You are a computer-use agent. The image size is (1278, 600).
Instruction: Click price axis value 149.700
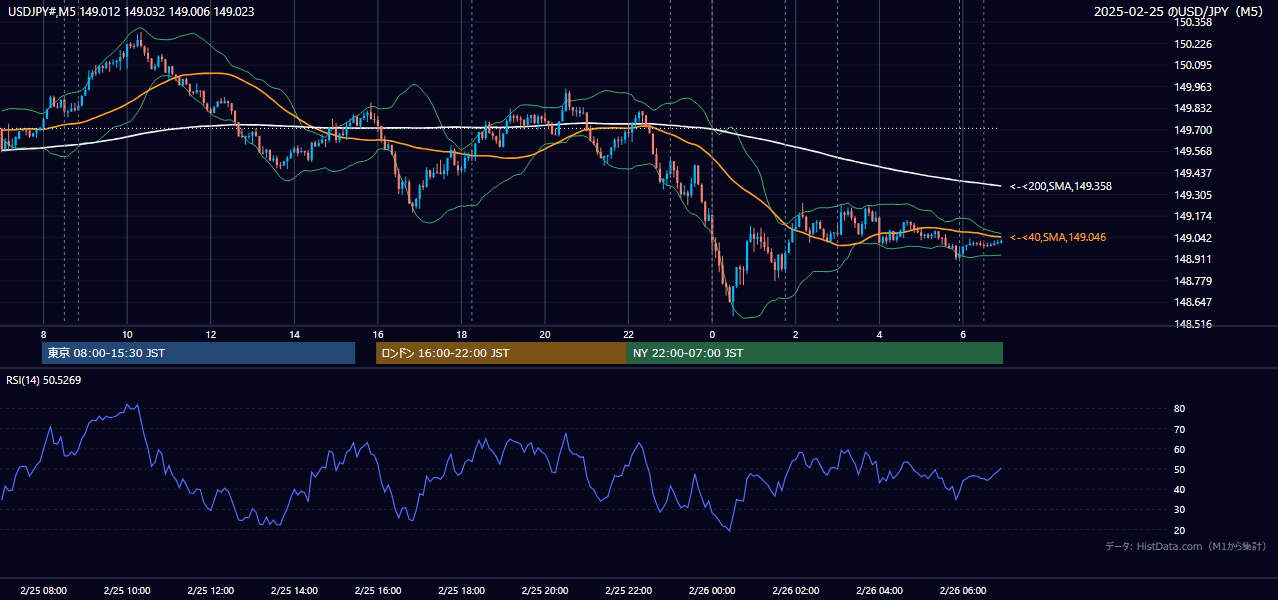point(1192,130)
